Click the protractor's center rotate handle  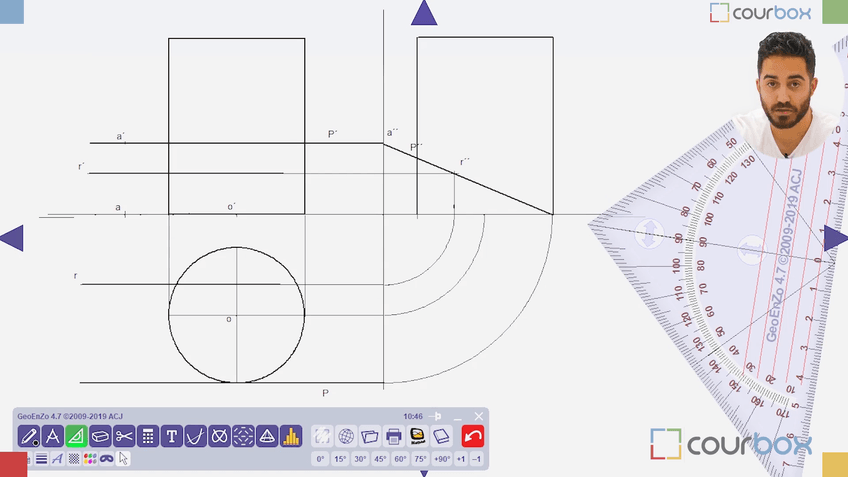pyautogui.click(x=752, y=250)
